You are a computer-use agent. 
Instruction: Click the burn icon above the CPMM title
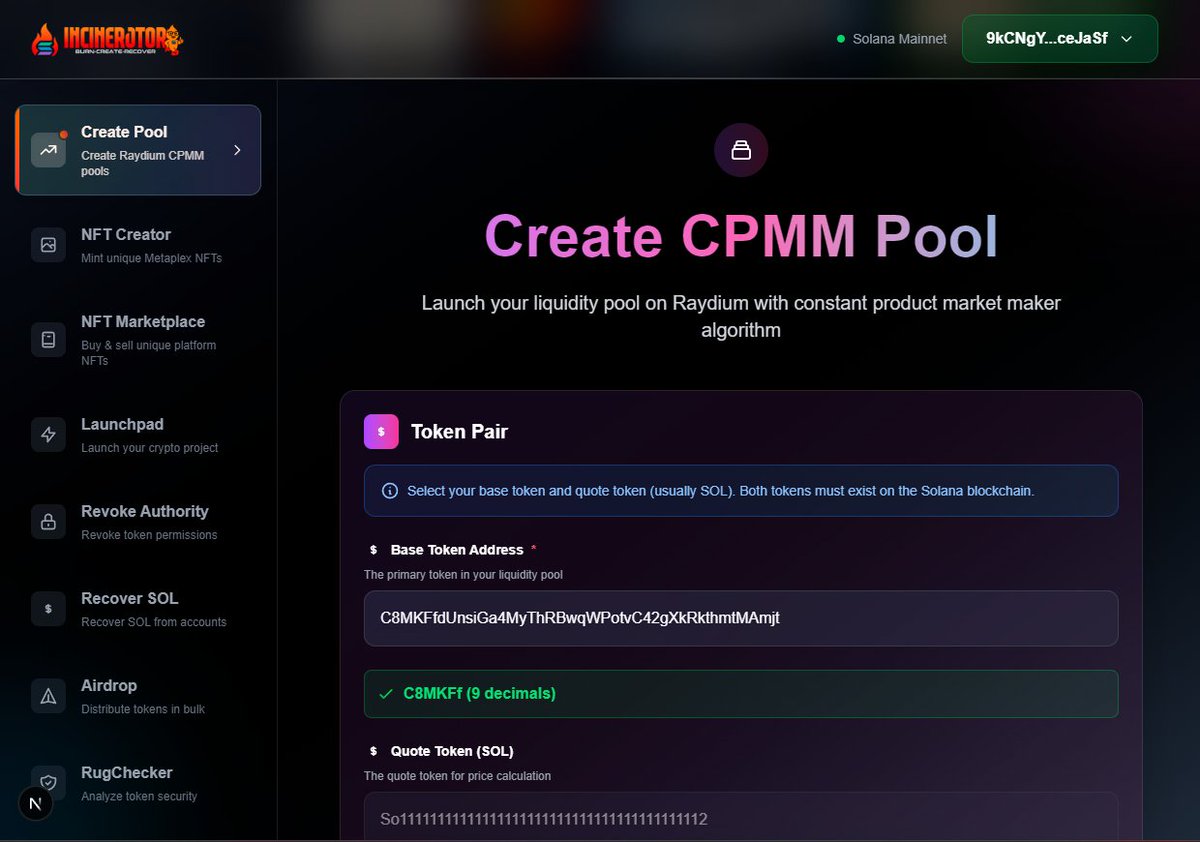tap(740, 149)
